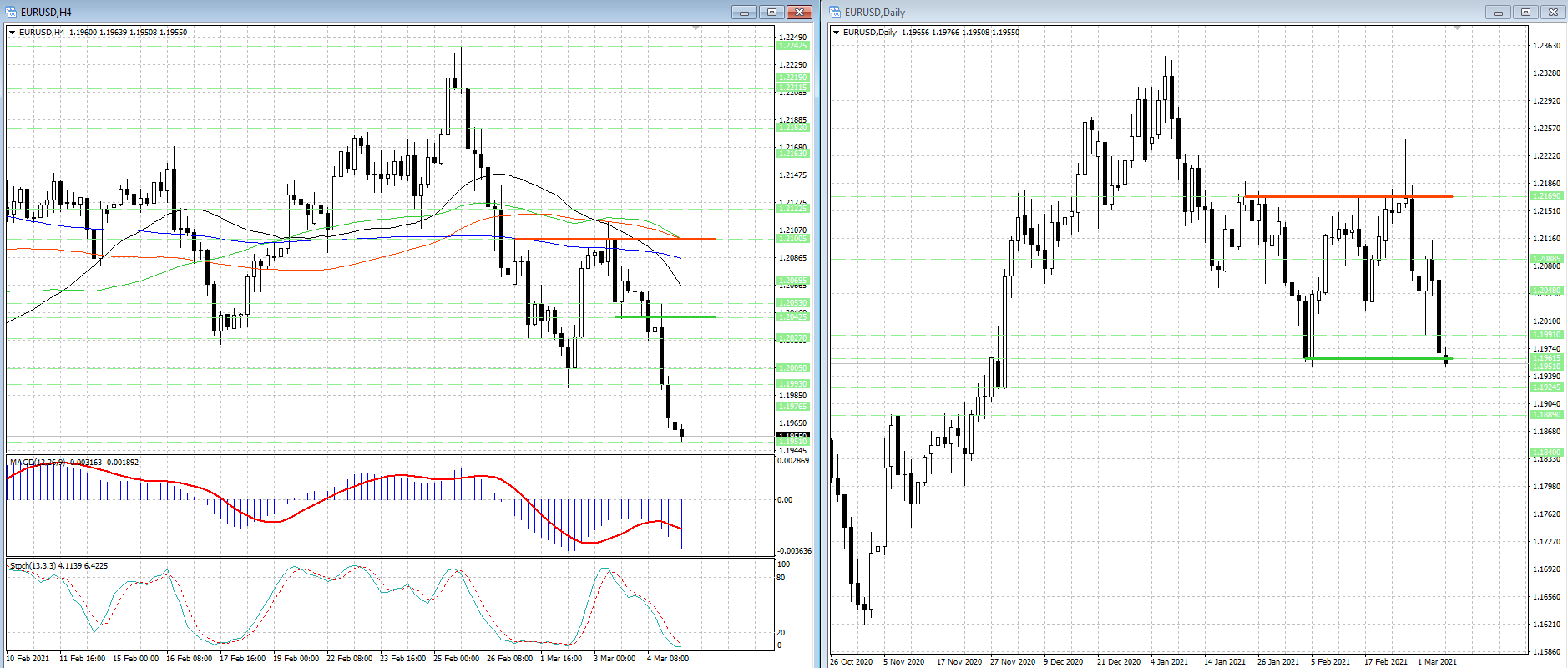Click the green 1.18400 level label on Daily axis

click(1546, 453)
